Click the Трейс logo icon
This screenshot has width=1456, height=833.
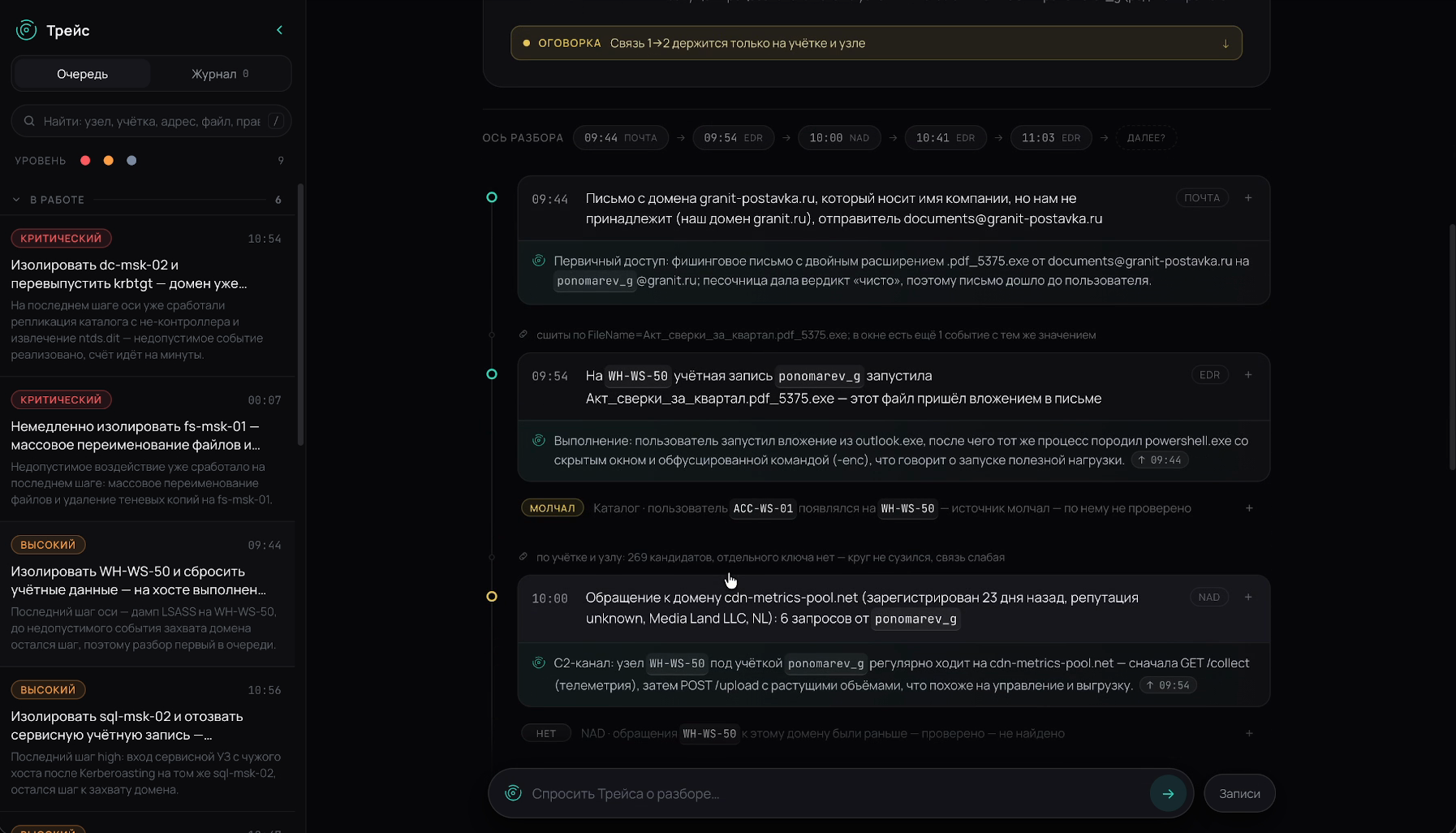click(26, 30)
